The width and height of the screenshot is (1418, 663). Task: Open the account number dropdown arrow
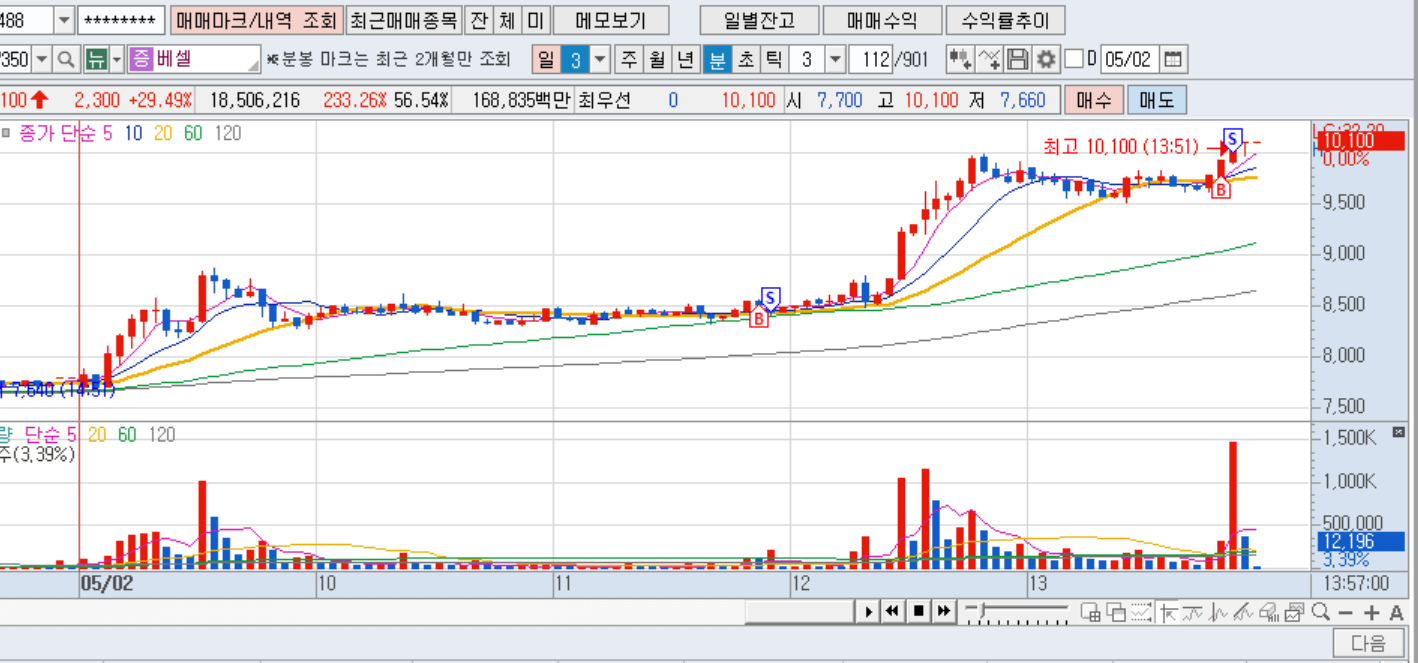click(63, 20)
